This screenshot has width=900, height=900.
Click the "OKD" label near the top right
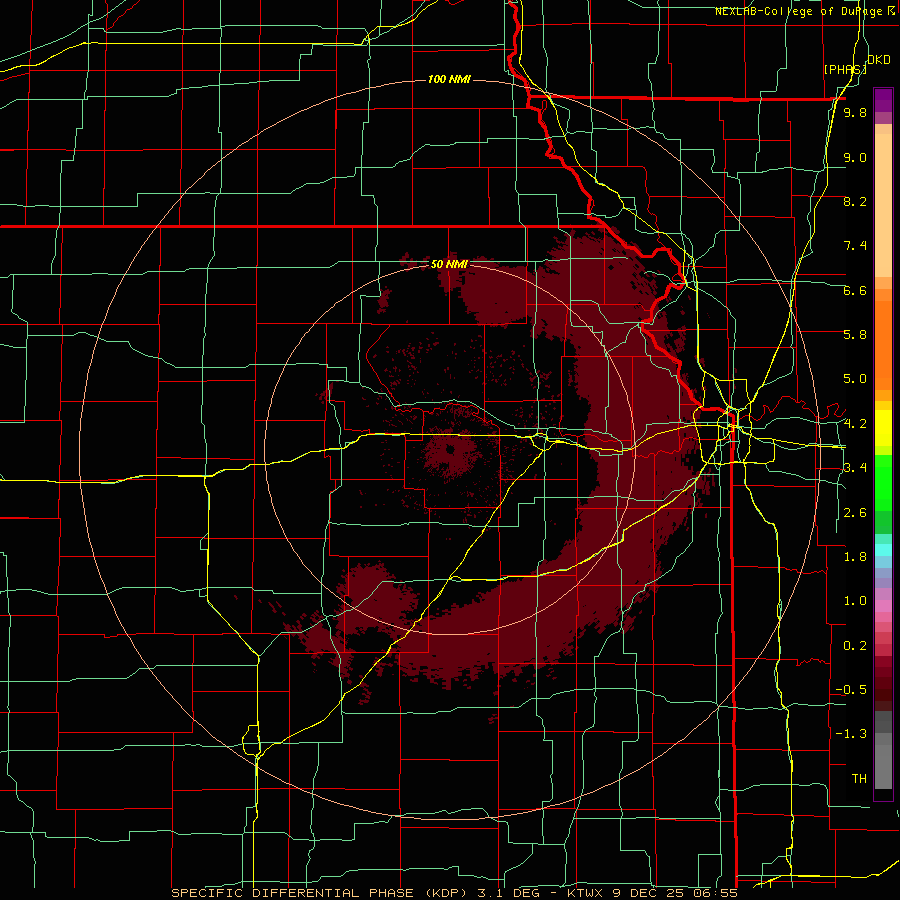pyautogui.click(x=879, y=60)
